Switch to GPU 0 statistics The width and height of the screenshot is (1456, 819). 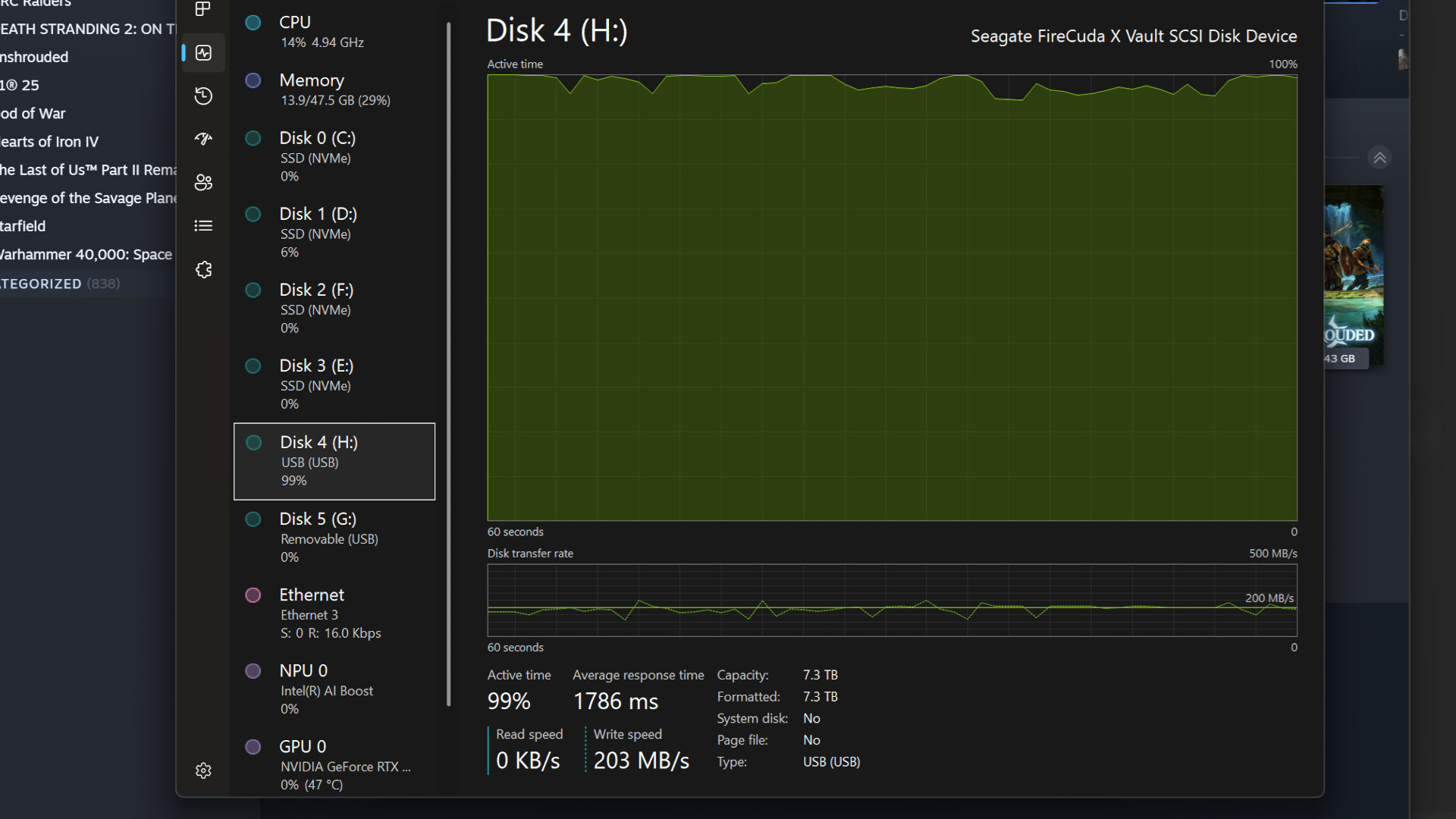pyautogui.click(x=334, y=764)
